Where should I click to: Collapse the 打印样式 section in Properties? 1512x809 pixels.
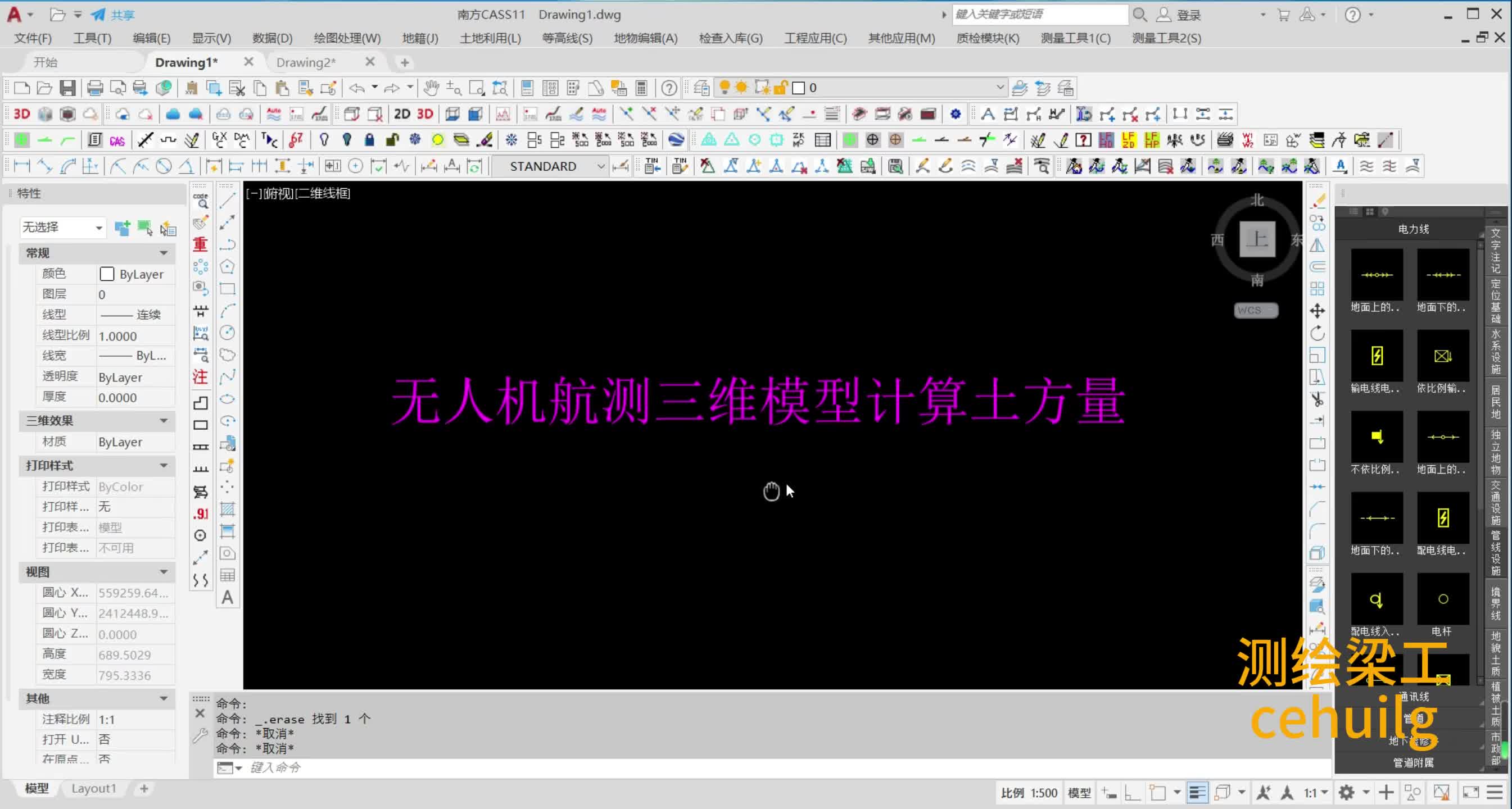click(163, 465)
